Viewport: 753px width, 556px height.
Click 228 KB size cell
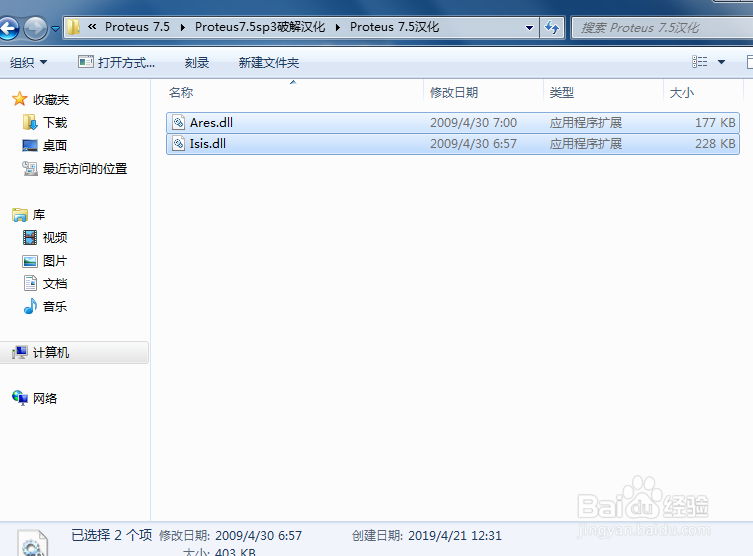(x=715, y=144)
